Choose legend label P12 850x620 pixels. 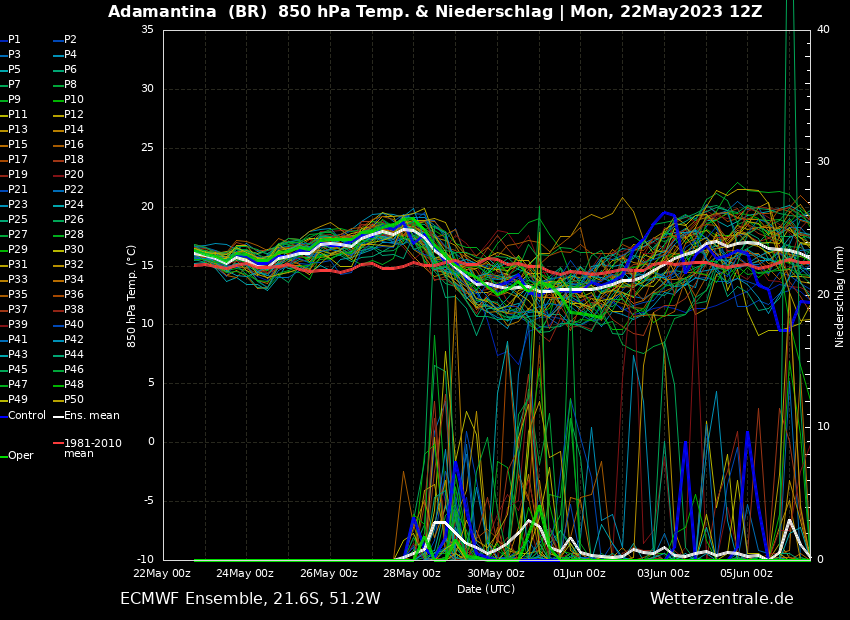(x=68, y=114)
